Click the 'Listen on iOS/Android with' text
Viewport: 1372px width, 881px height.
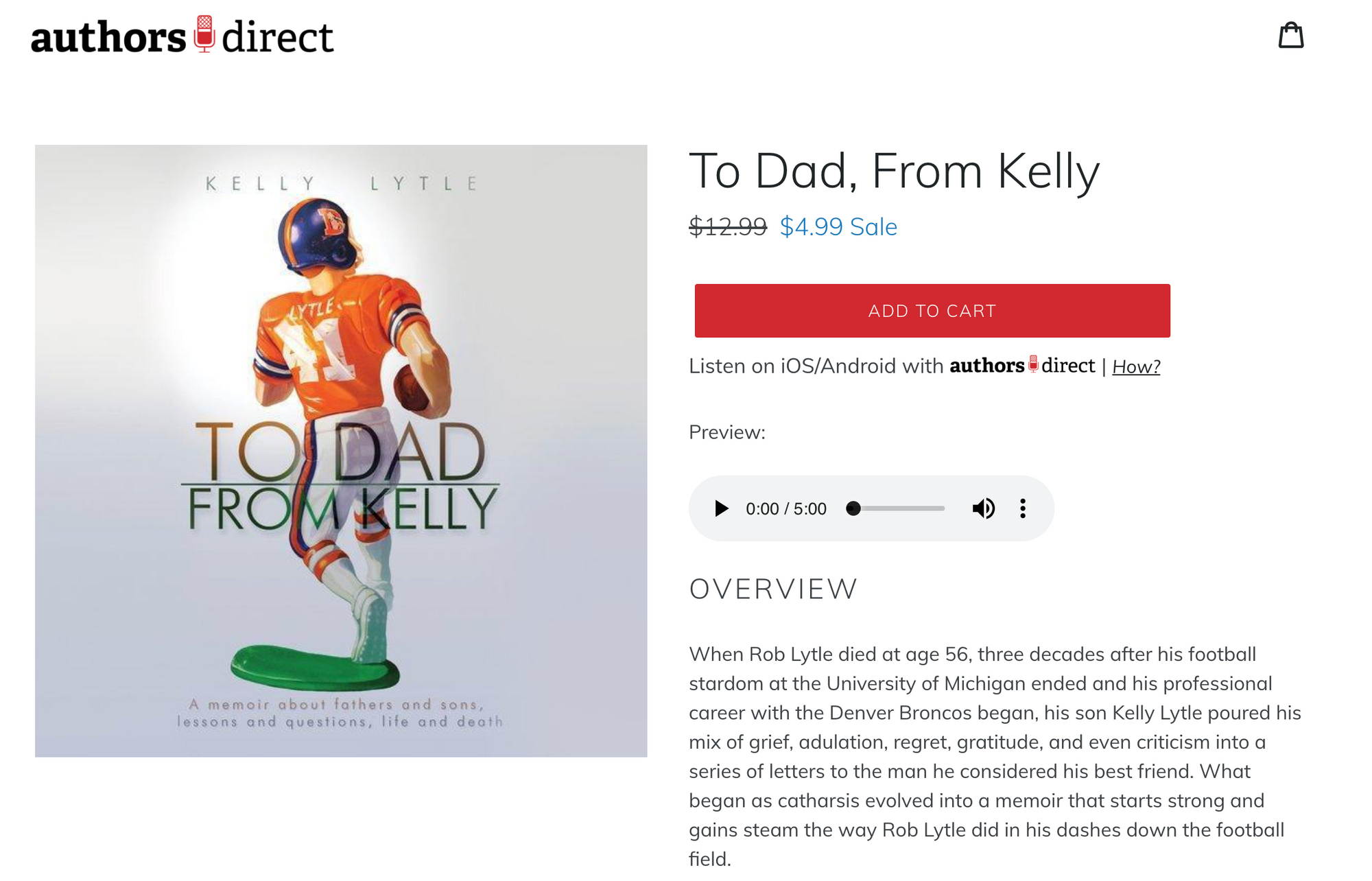pyautogui.click(x=816, y=366)
